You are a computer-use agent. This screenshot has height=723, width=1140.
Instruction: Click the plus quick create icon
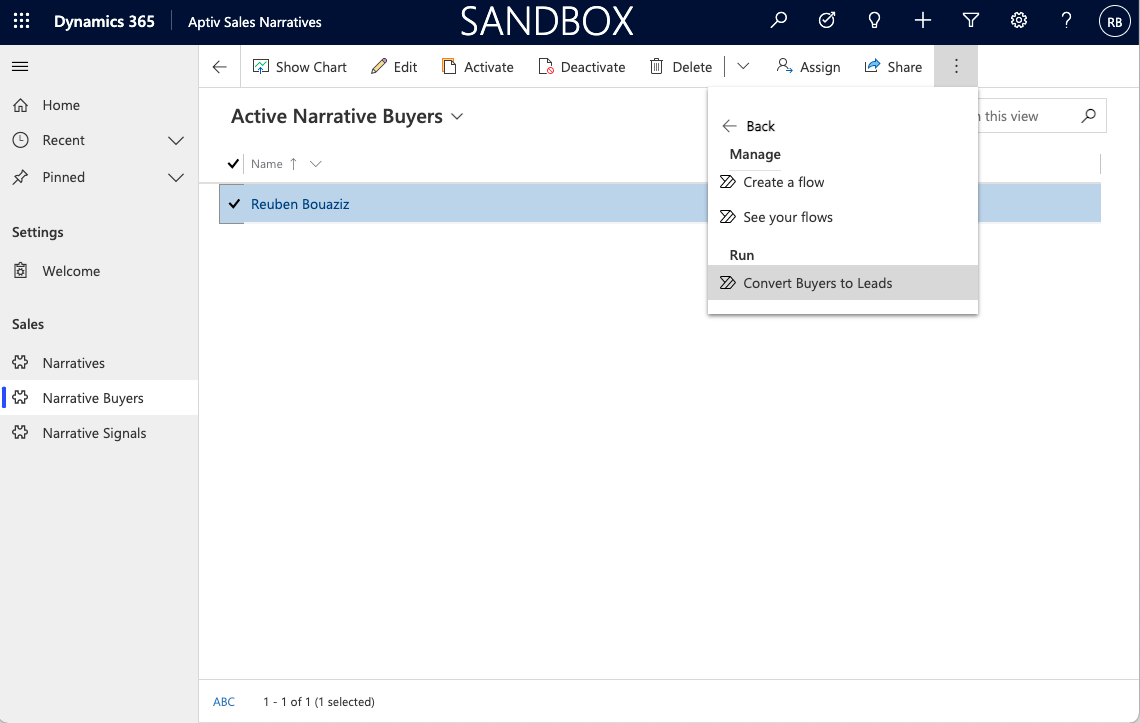(x=923, y=20)
